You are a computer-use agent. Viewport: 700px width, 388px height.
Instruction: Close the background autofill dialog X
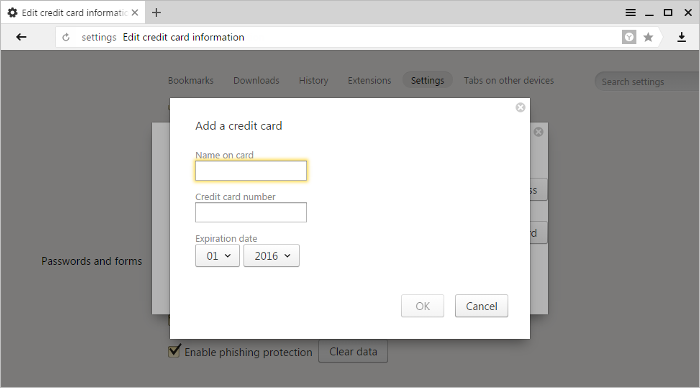point(538,132)
